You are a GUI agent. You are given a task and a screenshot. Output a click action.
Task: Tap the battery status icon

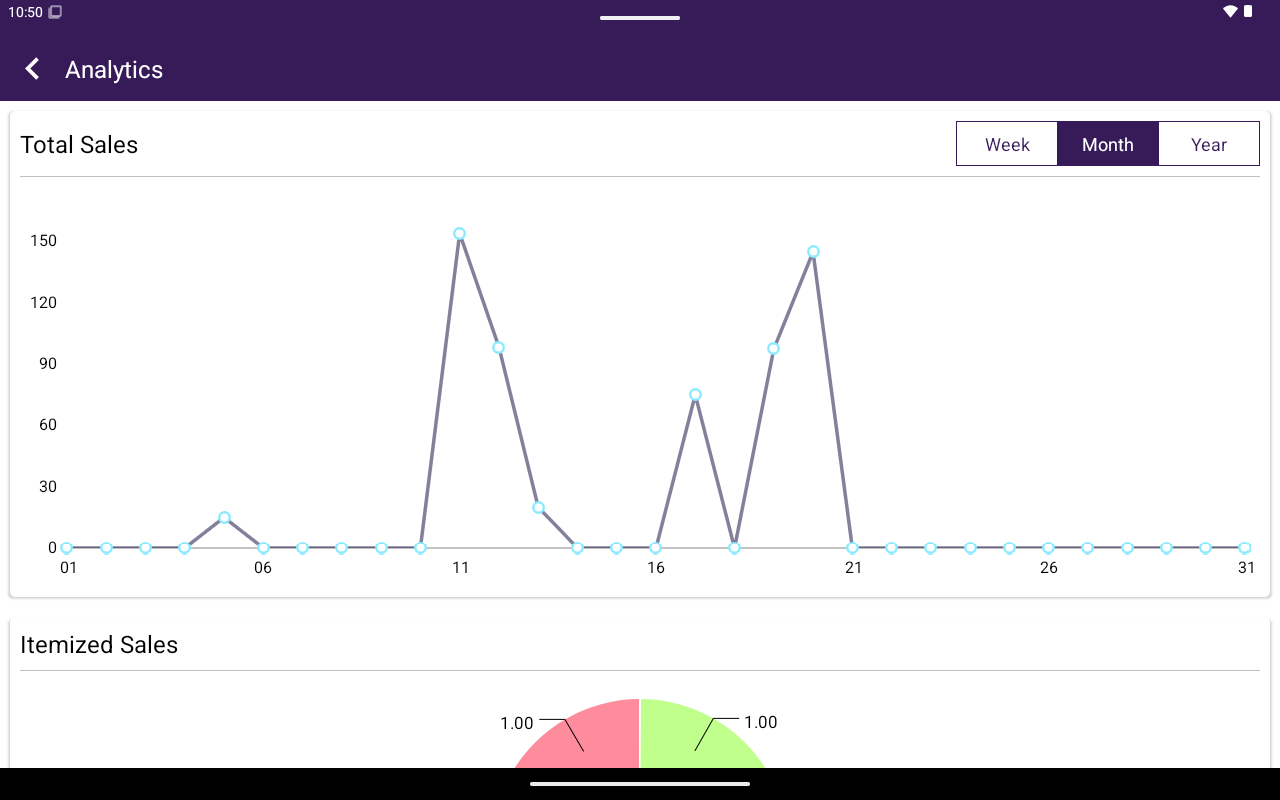1248,11
